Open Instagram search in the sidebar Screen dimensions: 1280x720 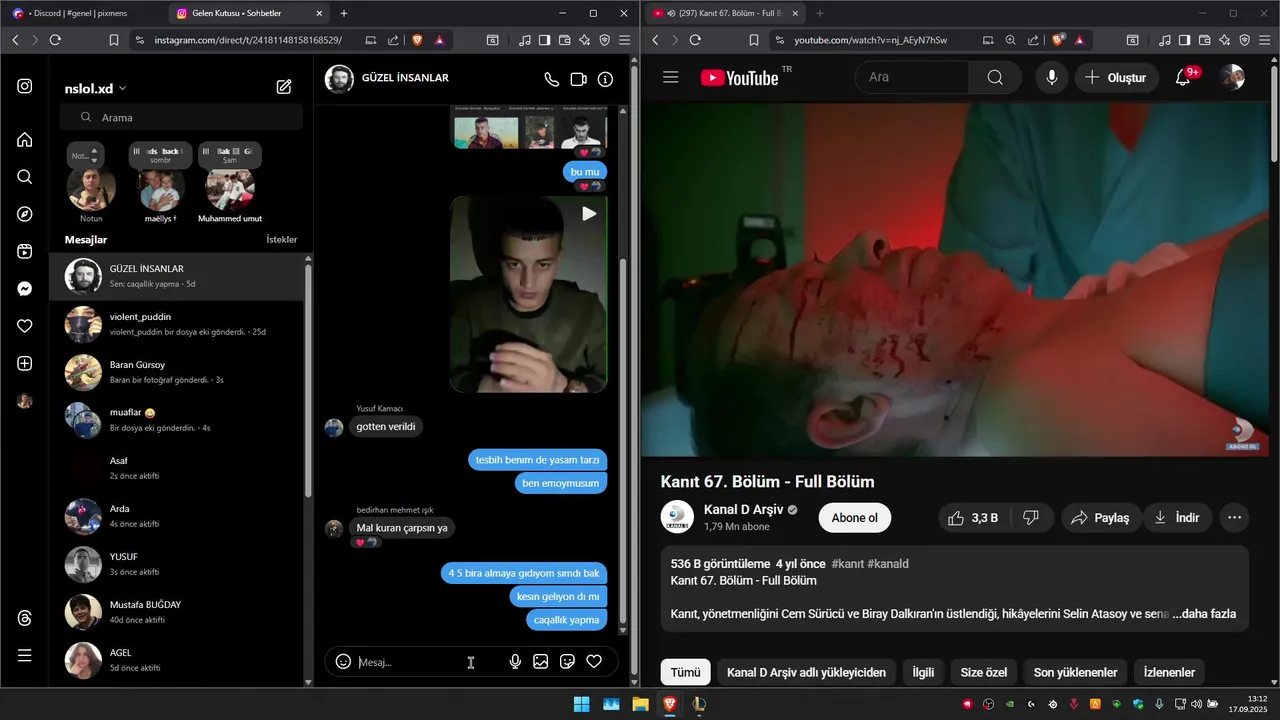pos(25,177)
